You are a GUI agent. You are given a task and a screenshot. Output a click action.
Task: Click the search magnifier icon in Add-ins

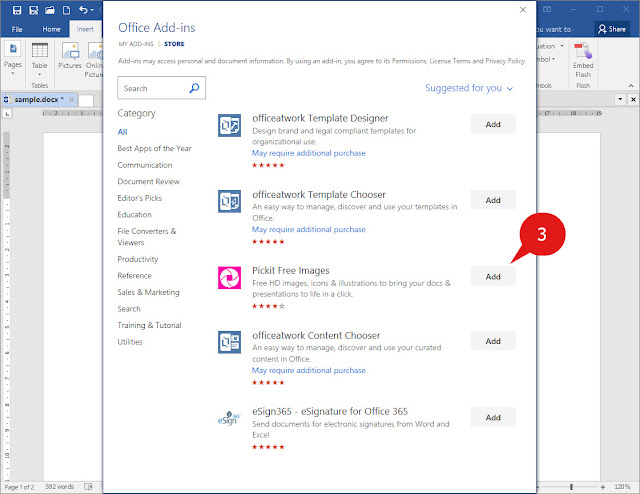[194, 88]
